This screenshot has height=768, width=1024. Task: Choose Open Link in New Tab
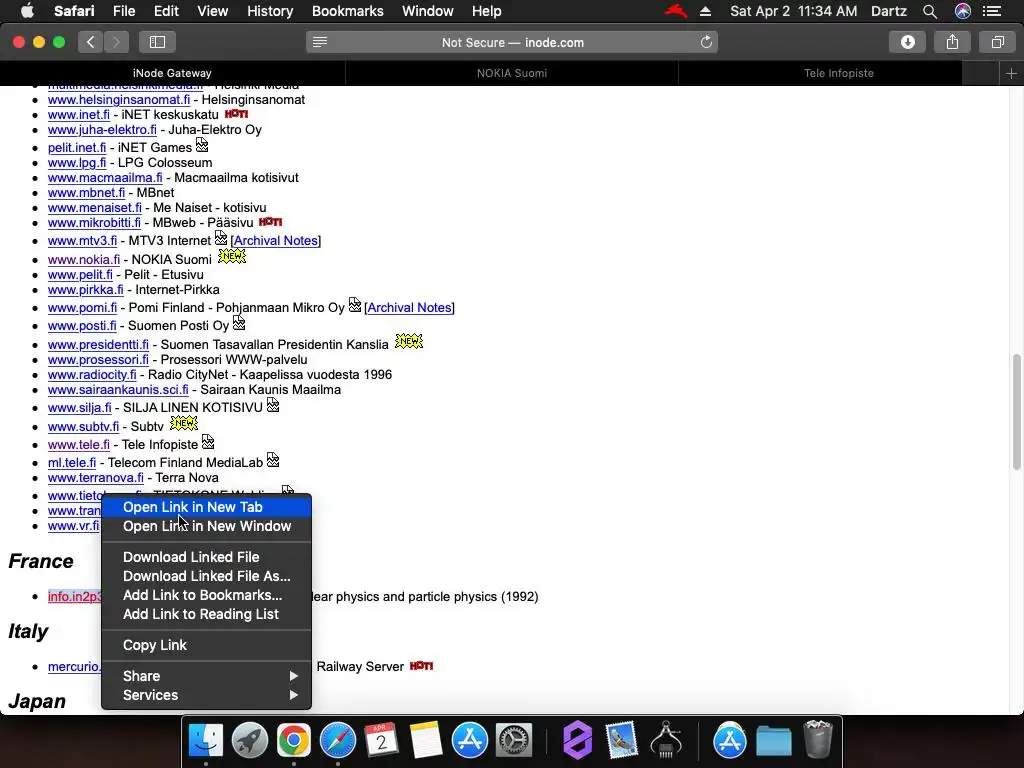(206, 507)
